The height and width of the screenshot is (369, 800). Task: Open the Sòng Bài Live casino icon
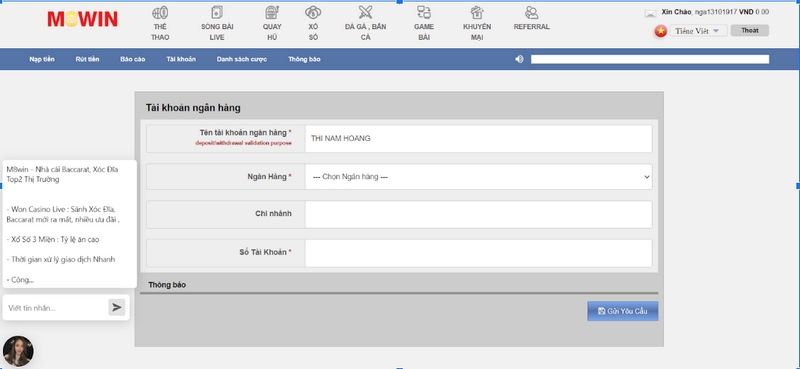tap(217, 12)
